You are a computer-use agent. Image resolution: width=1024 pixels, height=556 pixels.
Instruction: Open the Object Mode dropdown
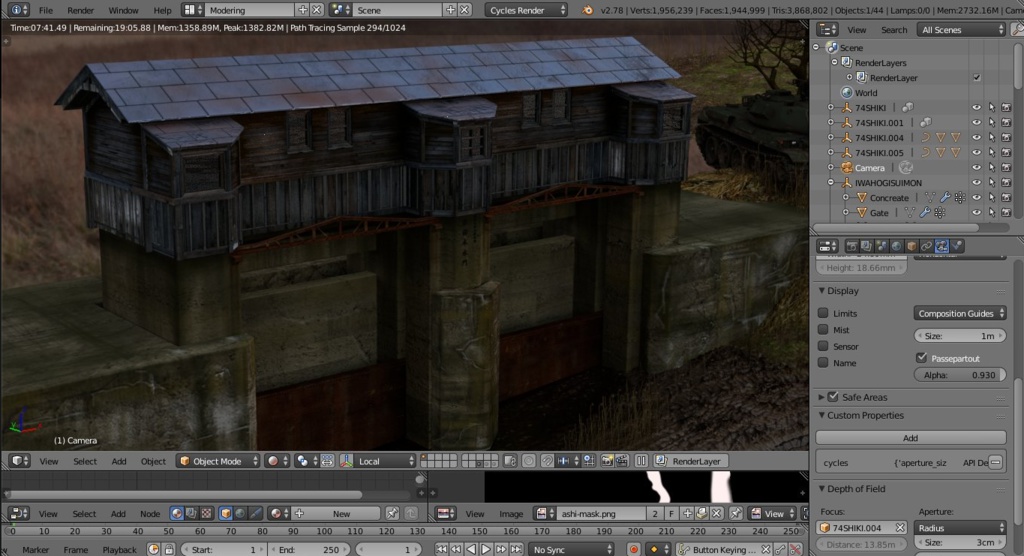tap(218, 461)
